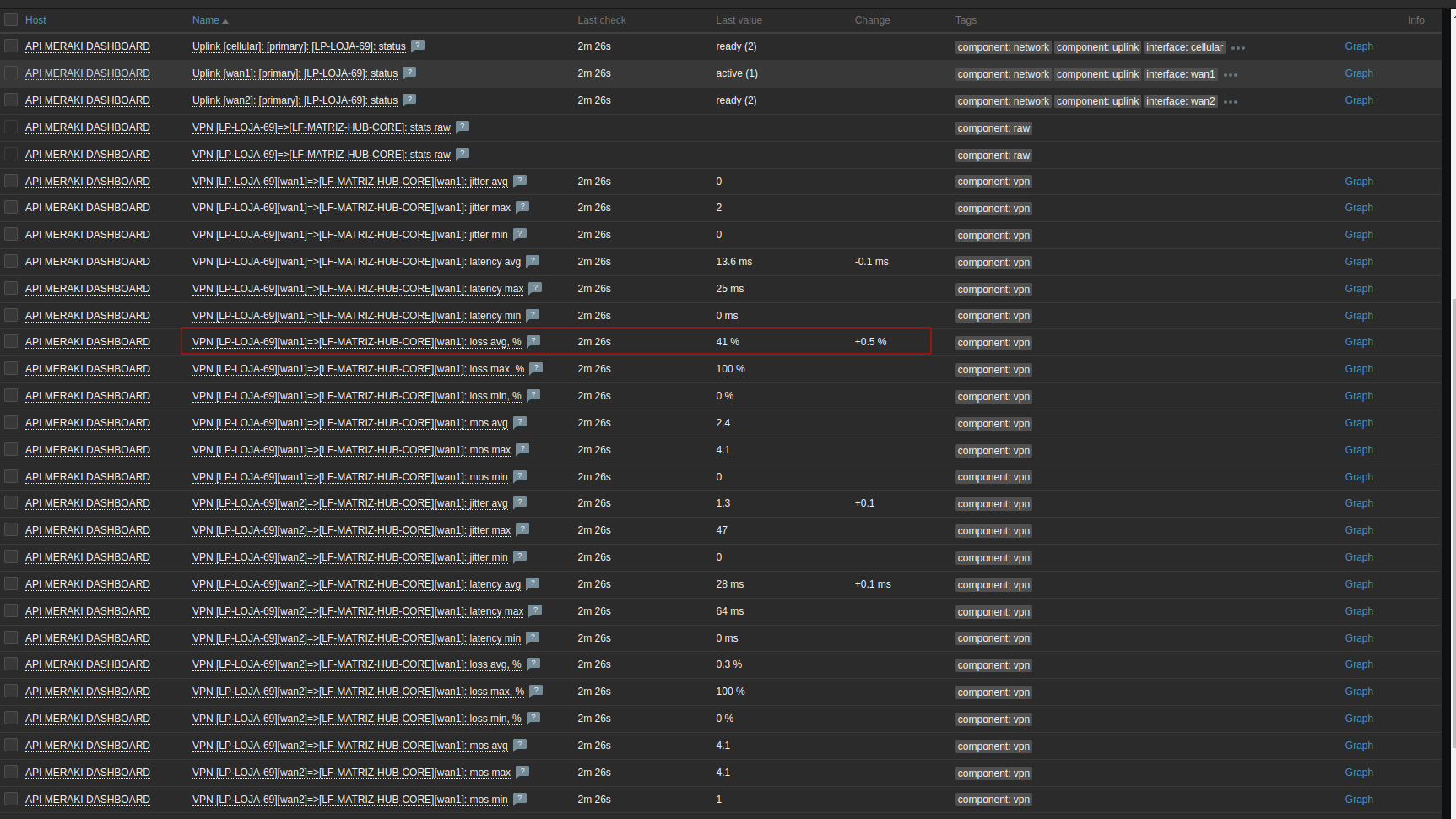
Task: Click 'component: vpn' tag on wan1 latency max row
Action: coord(993,290)
